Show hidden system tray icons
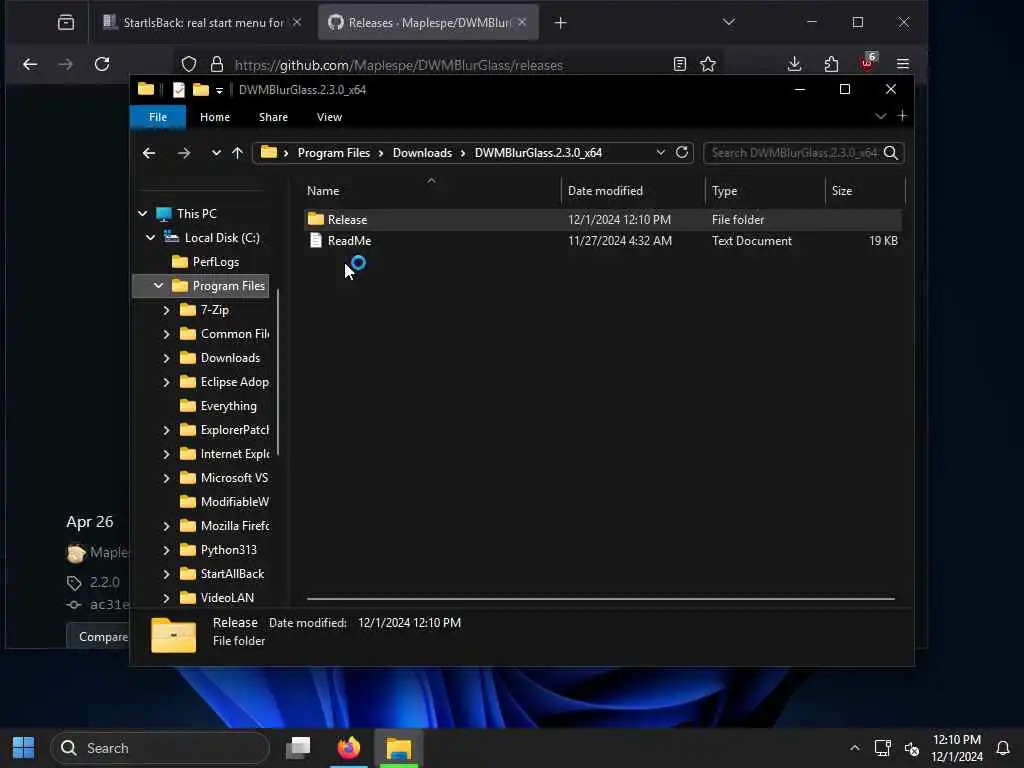The image size is (1024, 768). 854,748
